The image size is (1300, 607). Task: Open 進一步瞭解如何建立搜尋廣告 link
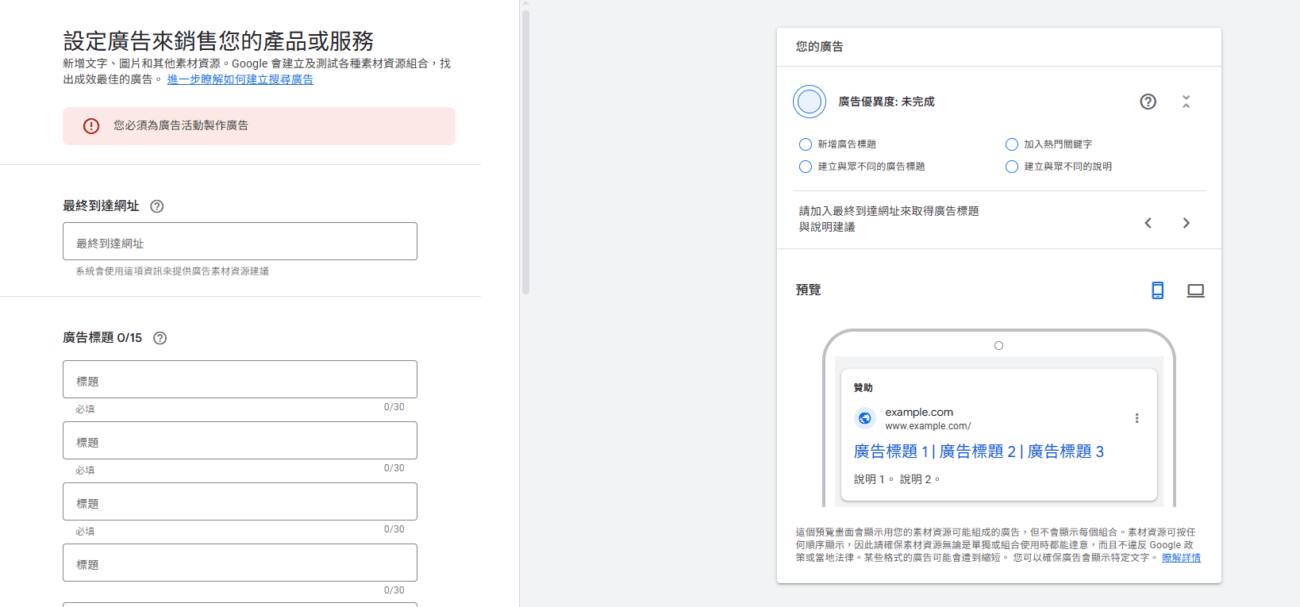[x=240, y=79]
